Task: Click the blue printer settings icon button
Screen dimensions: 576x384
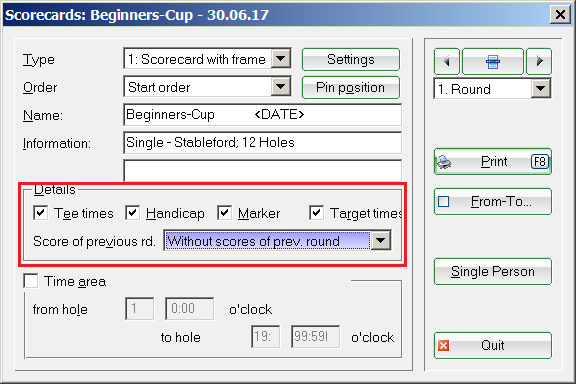Action: click(x=493, y=61)
